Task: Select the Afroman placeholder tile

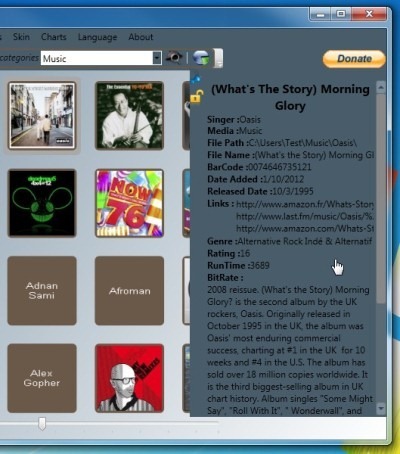Action: (129, 291)
